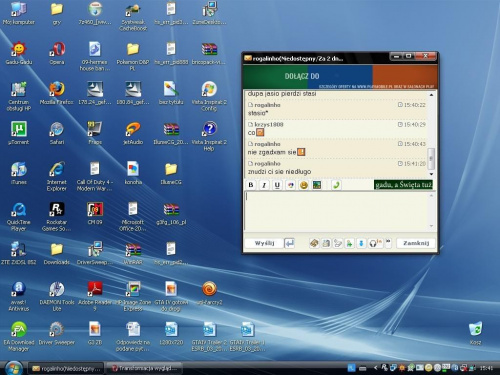Click the Gadu-Gadu sun tray icon
This screenshot has height=375, width=500.
(402, 368)
